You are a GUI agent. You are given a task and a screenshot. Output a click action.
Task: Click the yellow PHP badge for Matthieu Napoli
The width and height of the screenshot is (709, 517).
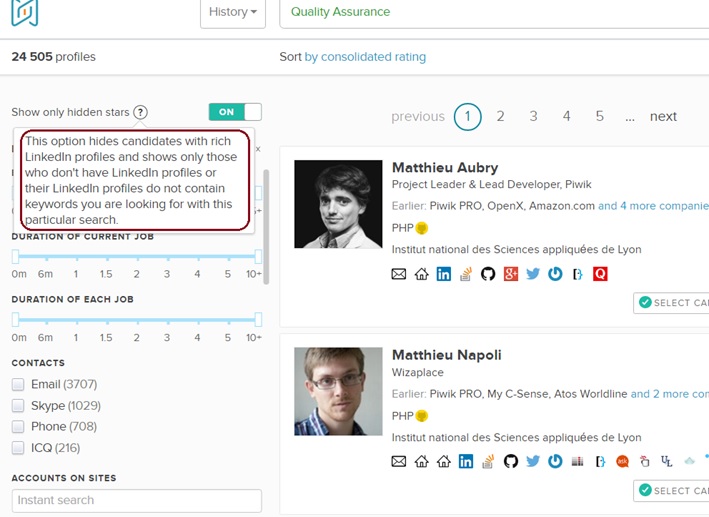pyautogui.click(x=421, y=416)
